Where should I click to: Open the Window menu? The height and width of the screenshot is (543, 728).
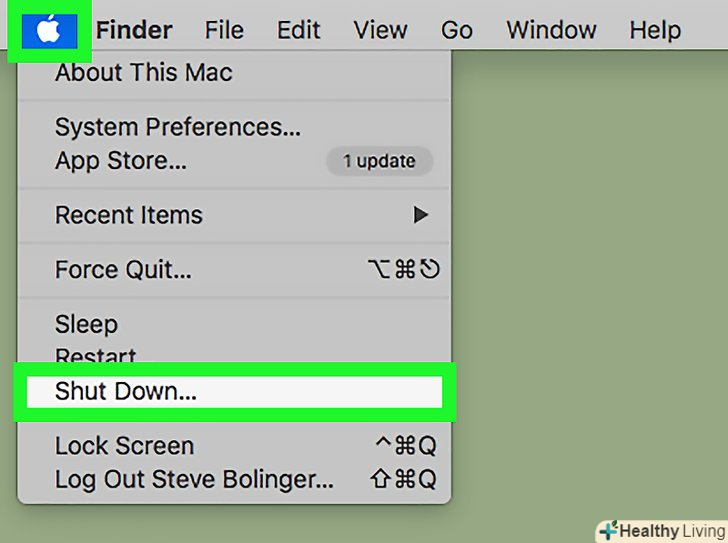551,30
